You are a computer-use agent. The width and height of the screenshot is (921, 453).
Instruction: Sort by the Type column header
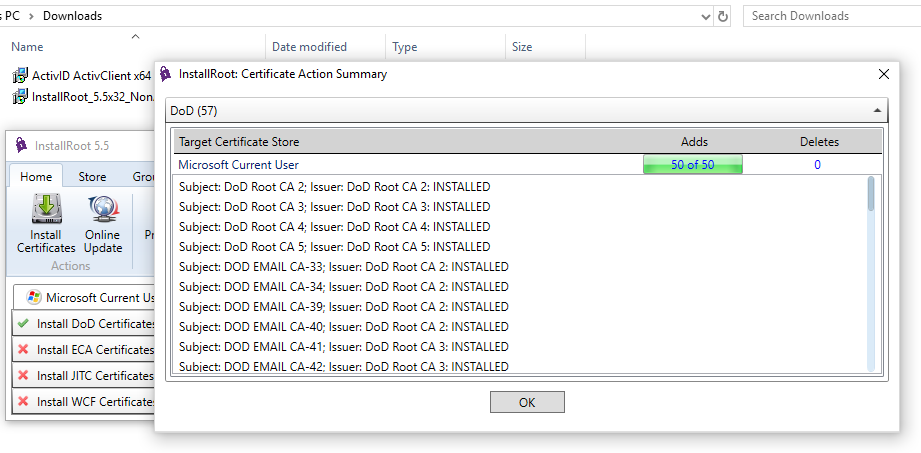pyautogui.click(x=405, y=47)
